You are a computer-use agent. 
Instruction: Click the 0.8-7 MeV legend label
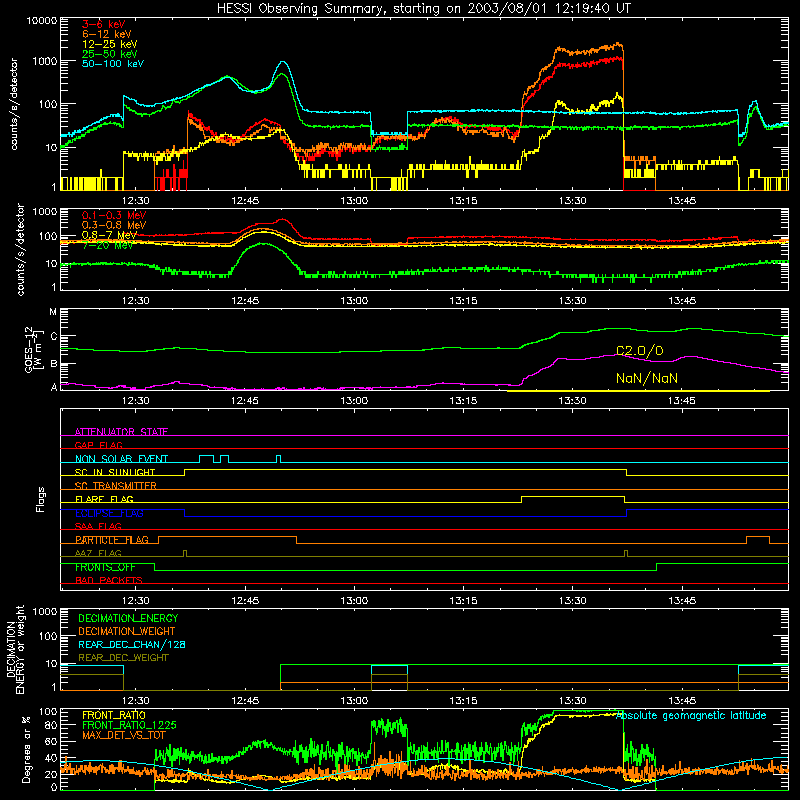tap(110, 235)
